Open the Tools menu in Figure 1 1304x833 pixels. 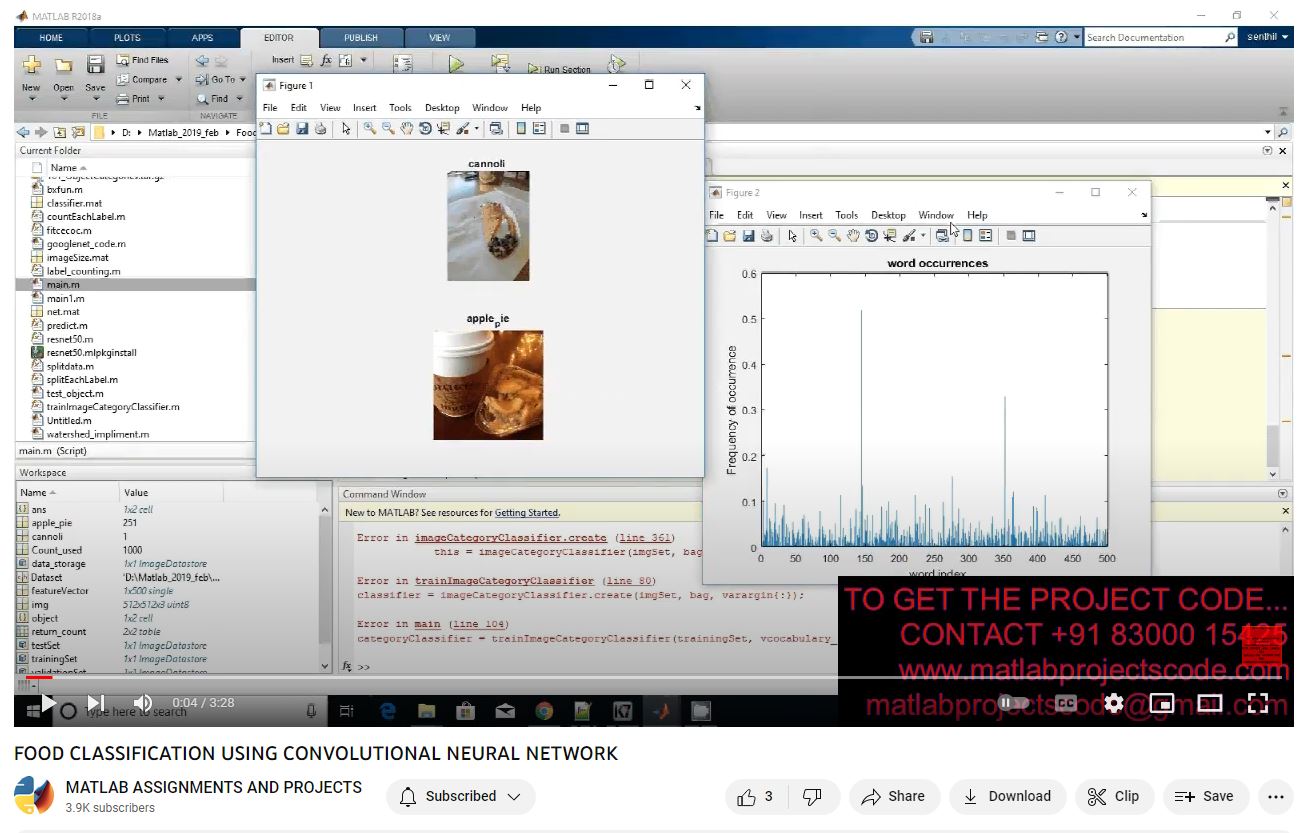(400, 108)
